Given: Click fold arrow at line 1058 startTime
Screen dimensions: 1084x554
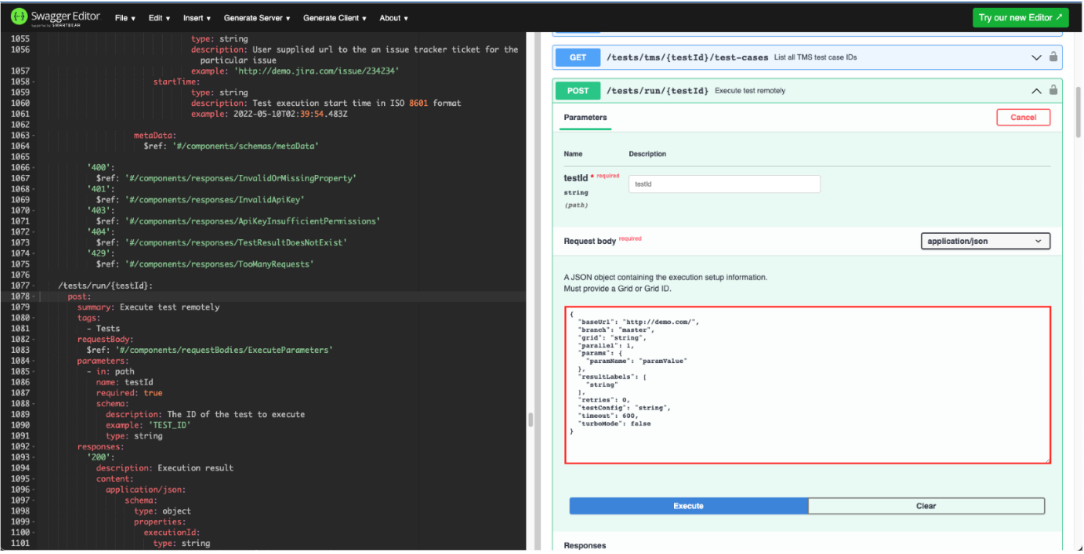Looking at the screenshot, I should coord(33,82).
